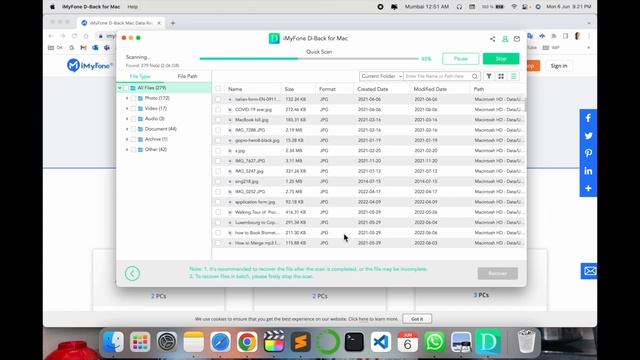Screen dimensions: 640x360
Task: Open the Apple menu
Action: pyautogui.click(x=52, y=7)
